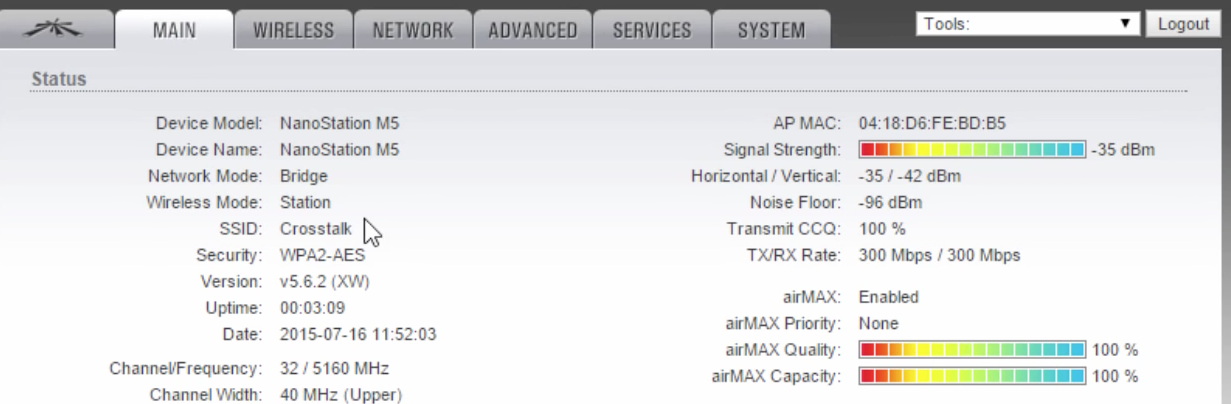Viewport: 1231px width, 404px height.
Task: Click the -35 dBm signal reading
Action: point(1123,150)
